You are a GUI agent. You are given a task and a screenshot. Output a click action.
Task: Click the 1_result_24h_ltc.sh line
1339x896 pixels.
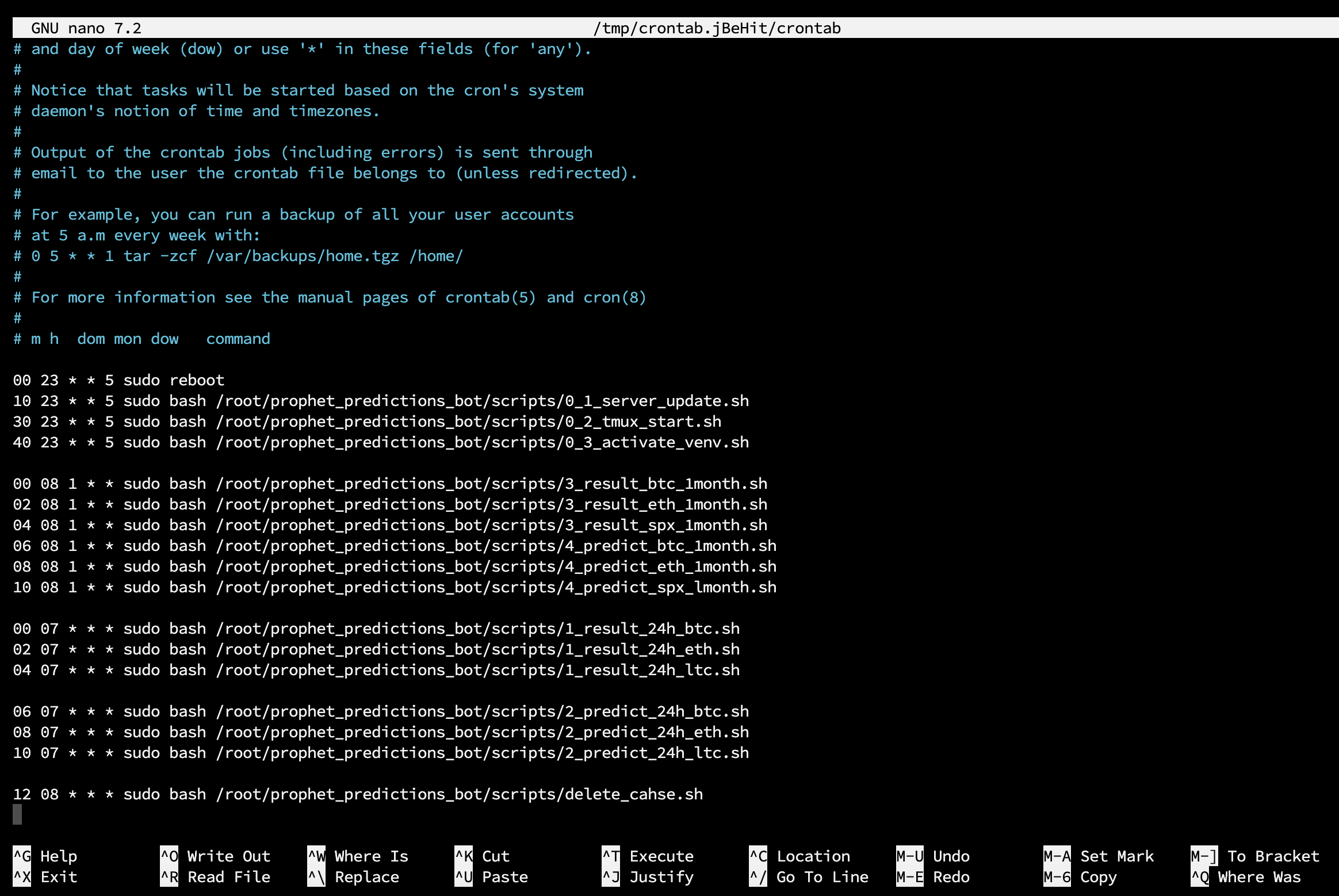[x=376, y=670]
